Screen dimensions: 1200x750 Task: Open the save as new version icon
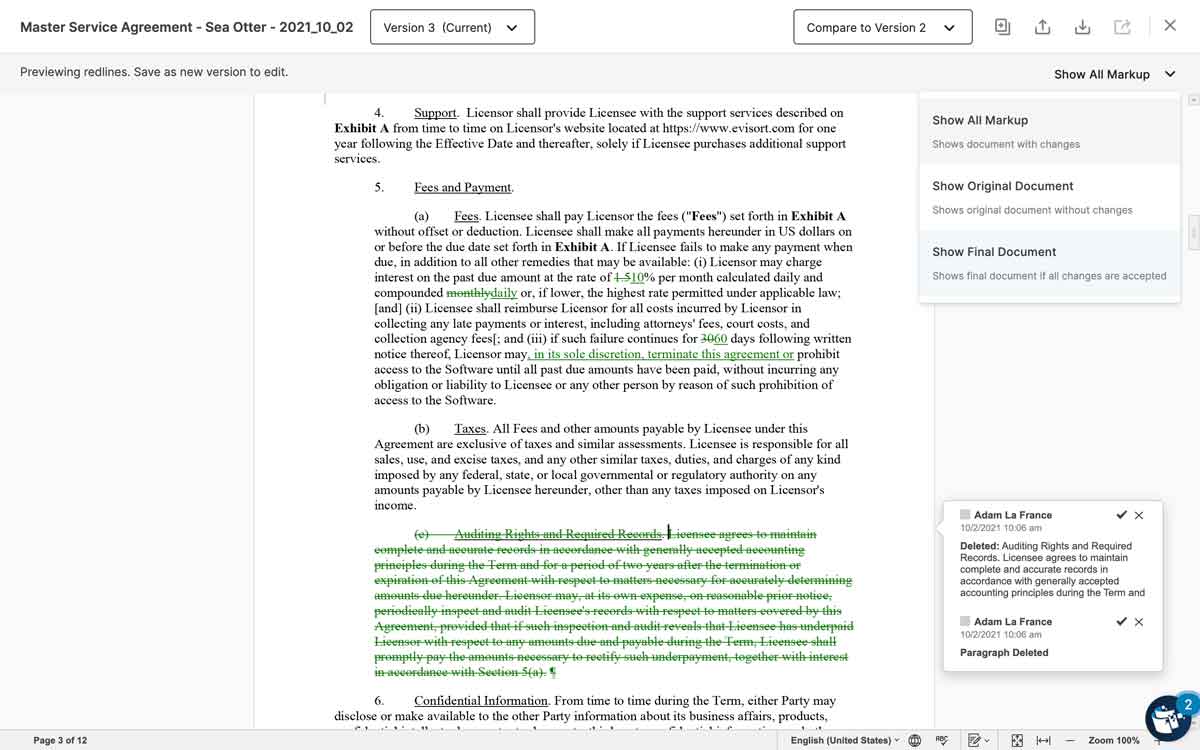[1002, 27]
